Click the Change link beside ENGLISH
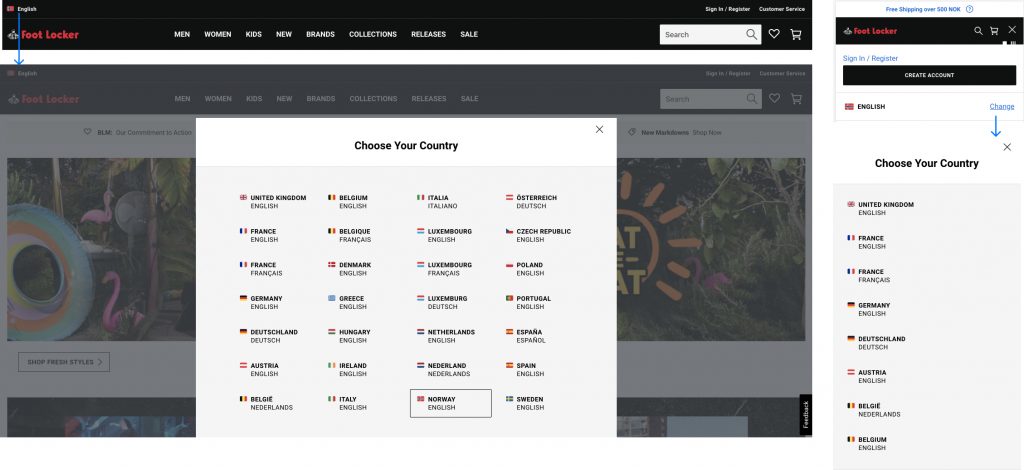1024x470 pixels. [x=1002, y=106]
